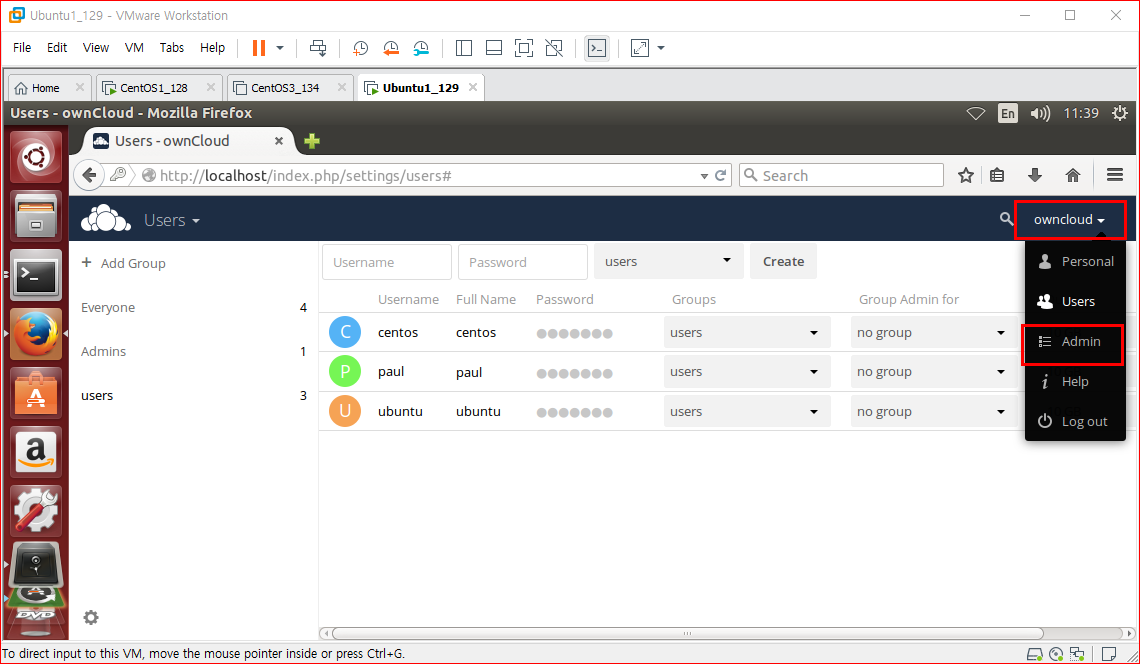Click the Firefox Search box
The image size is (1140, 664).
(842, 175)
